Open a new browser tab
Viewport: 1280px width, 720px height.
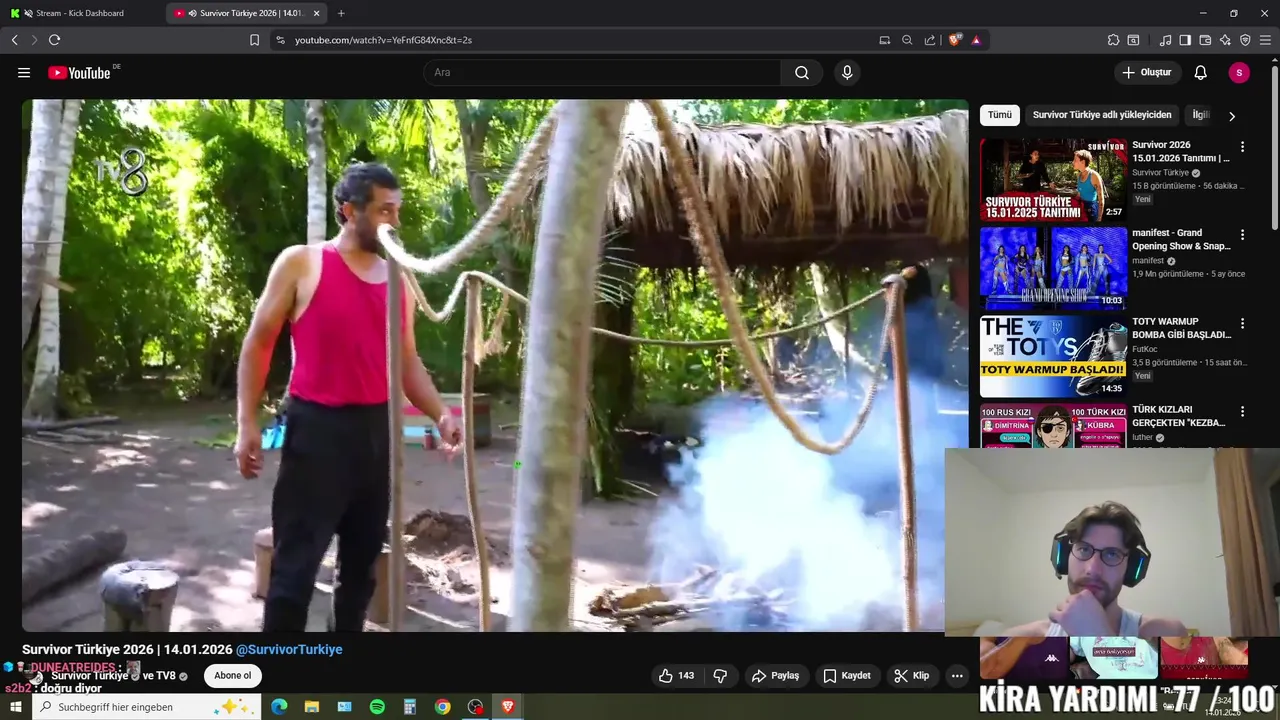[341, 13]
